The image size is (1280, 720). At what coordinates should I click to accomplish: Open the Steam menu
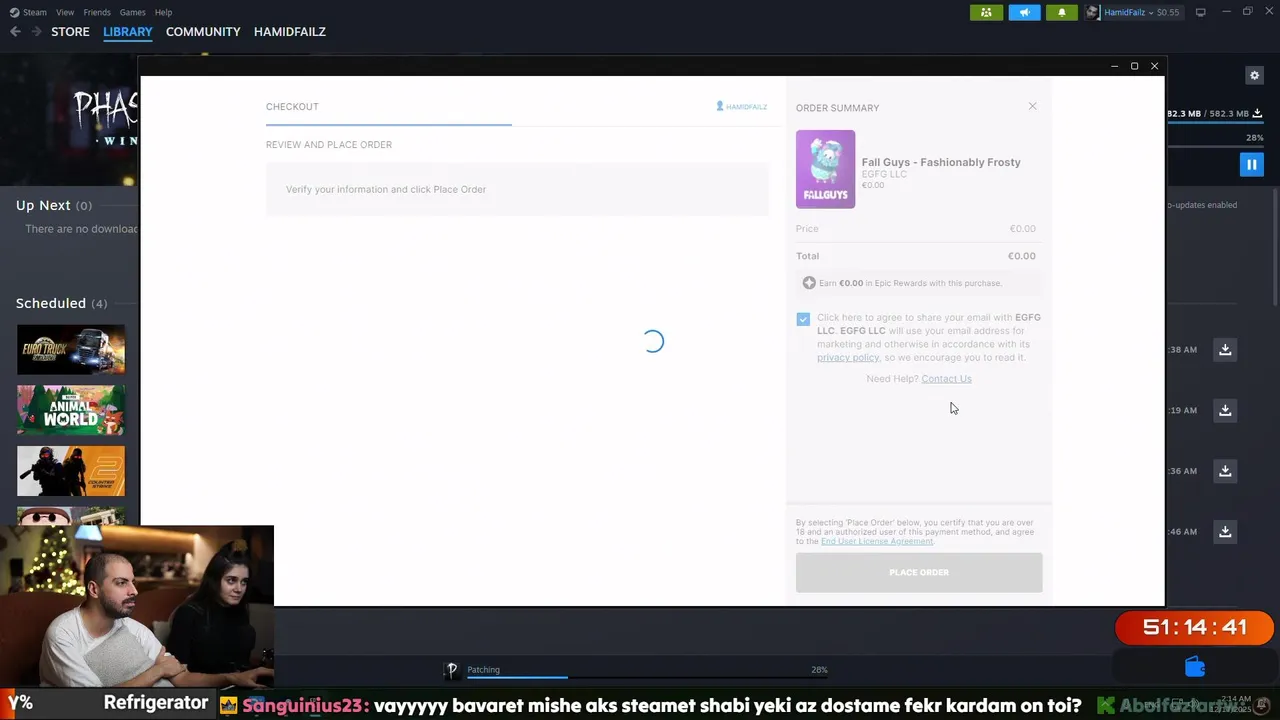[x=28, y=12]
